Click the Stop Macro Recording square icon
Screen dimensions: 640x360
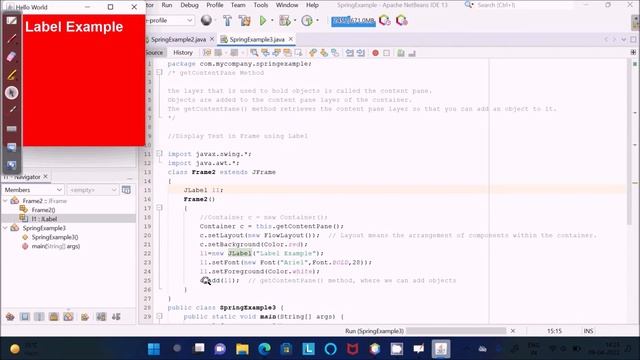pos(387,53)
